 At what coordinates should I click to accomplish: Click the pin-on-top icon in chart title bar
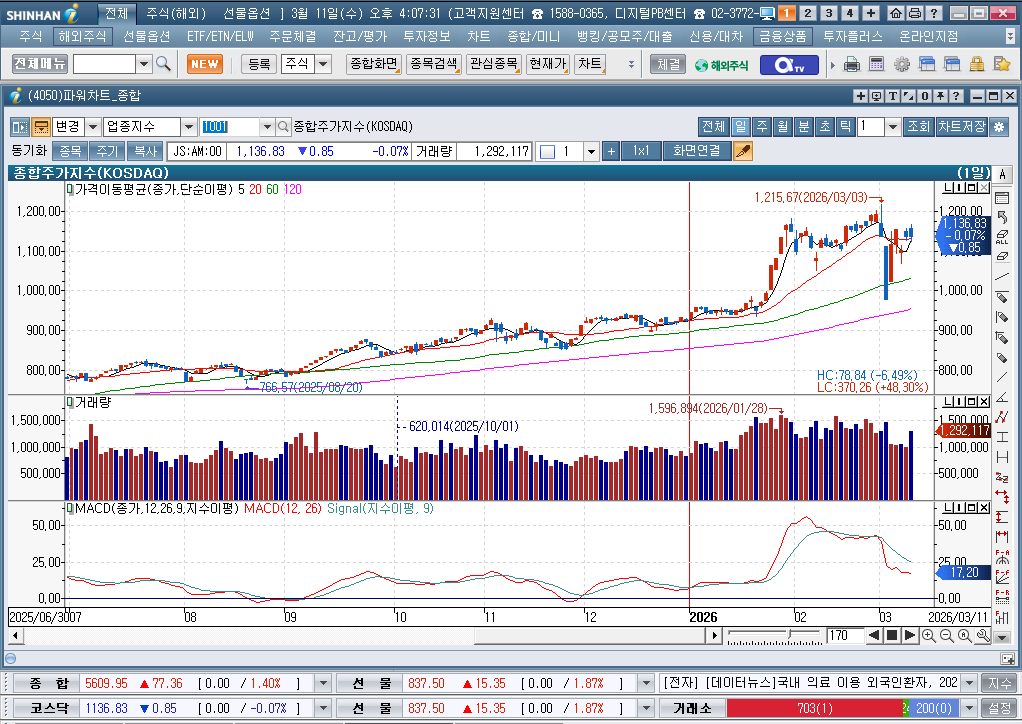coord(941,96)
